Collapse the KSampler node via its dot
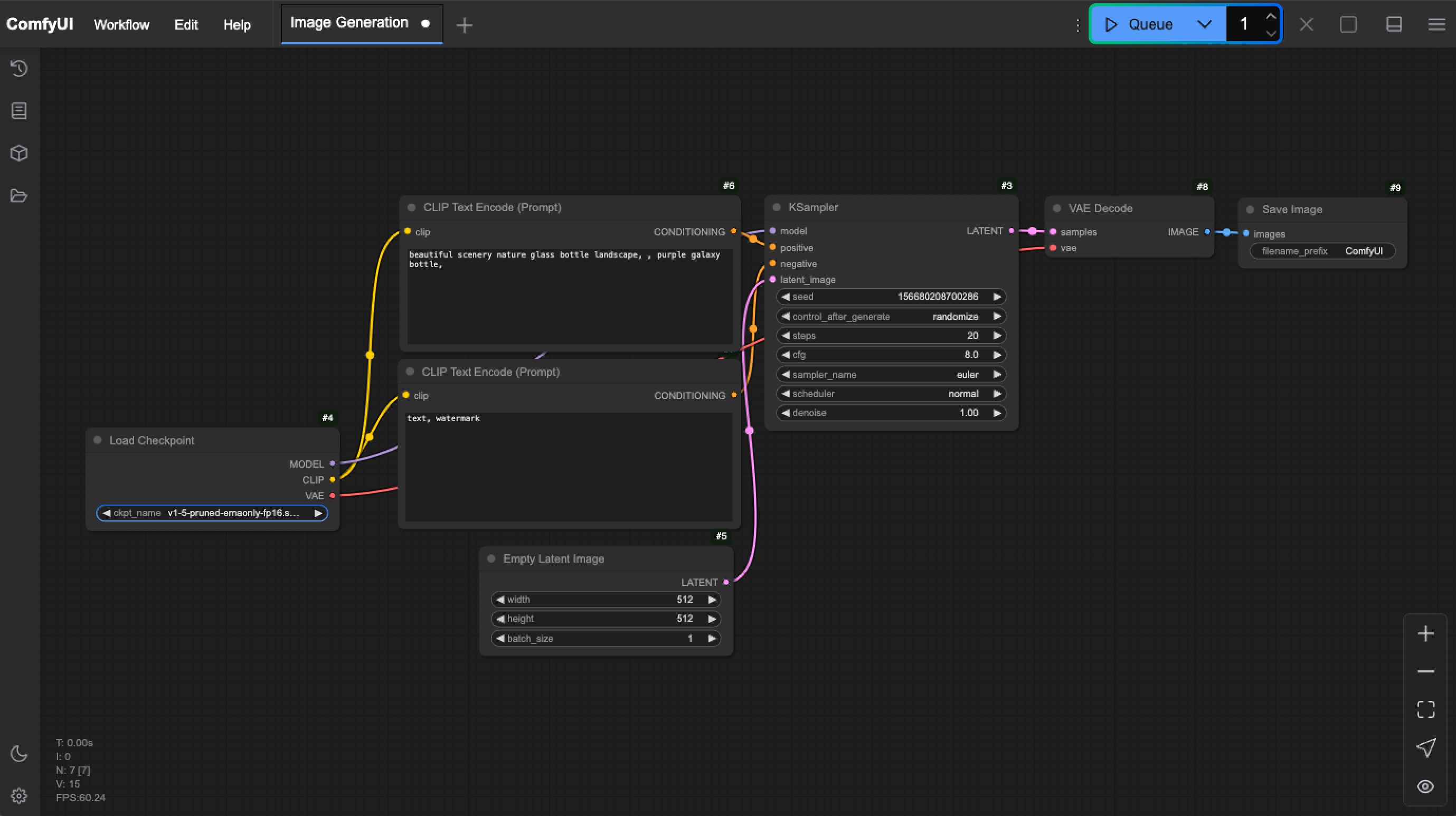Screen dimensions: 1456x816 click(x=777, y=207)
